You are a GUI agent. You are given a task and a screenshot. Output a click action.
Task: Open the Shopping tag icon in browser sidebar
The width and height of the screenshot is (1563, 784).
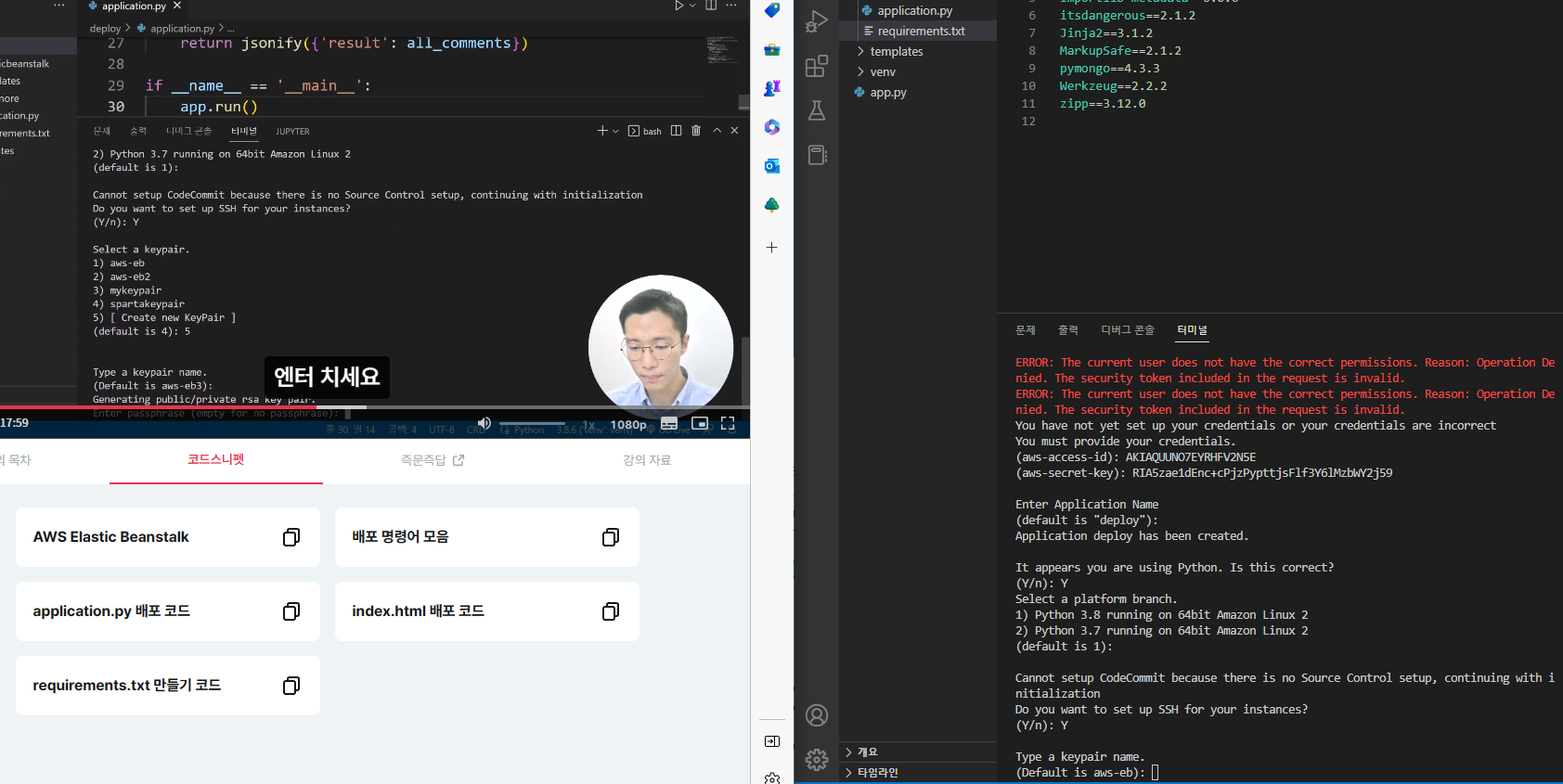coord(772,10)
